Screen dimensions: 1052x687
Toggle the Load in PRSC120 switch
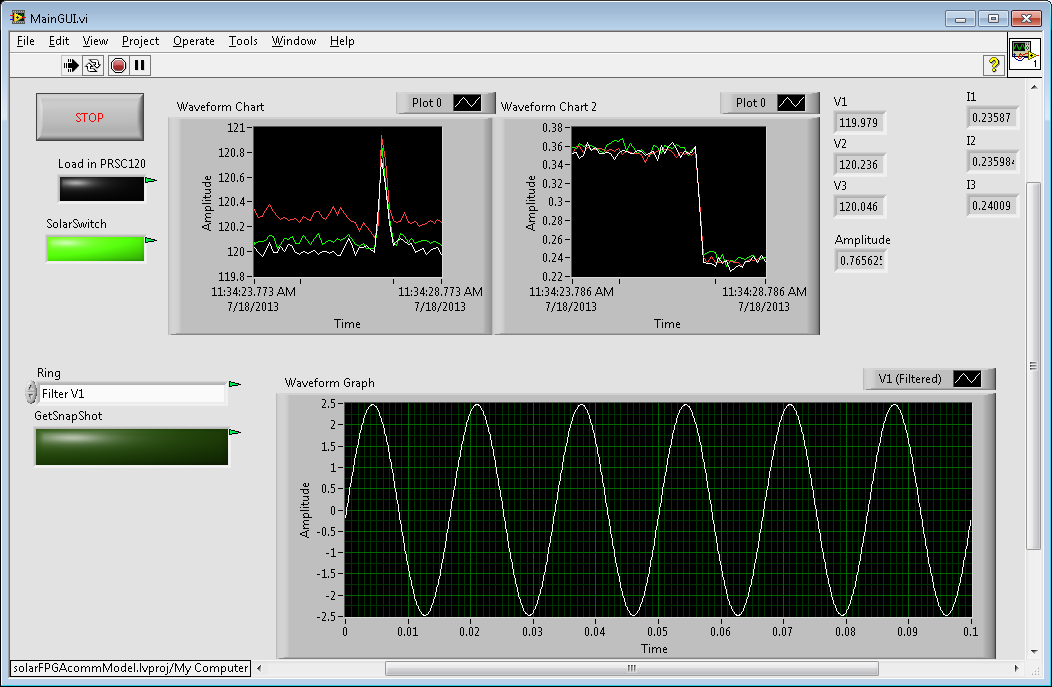pyautogui.click(x=101, y=189)
